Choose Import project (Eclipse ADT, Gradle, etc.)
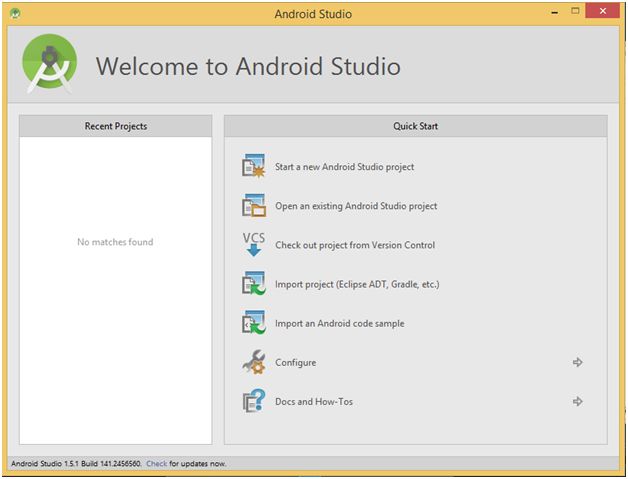This screenshot has width=628, height=479. pos(357,284)
